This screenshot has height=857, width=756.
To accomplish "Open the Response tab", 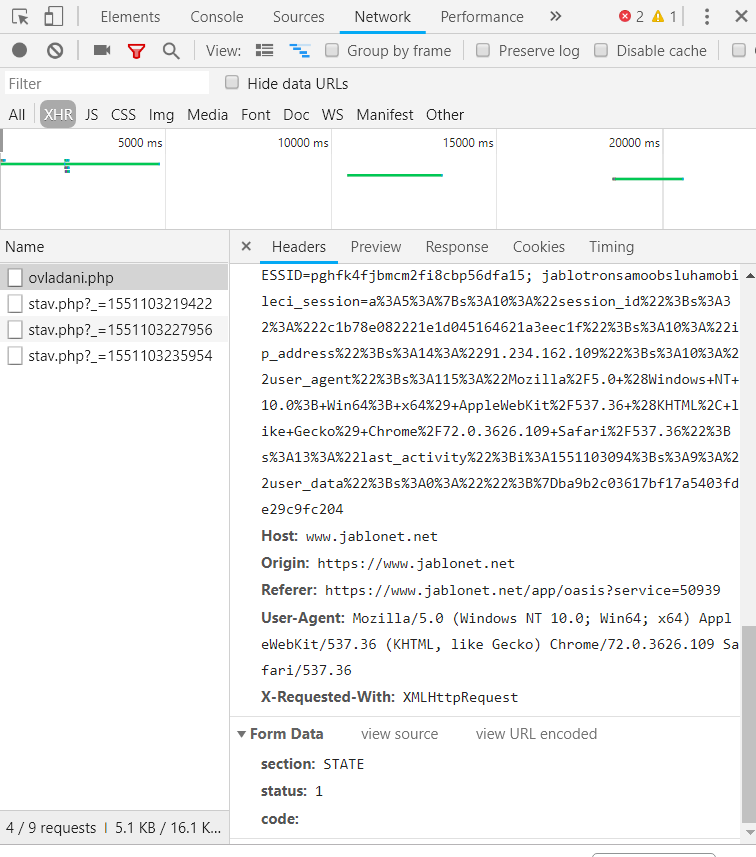I will click(457, 247).
